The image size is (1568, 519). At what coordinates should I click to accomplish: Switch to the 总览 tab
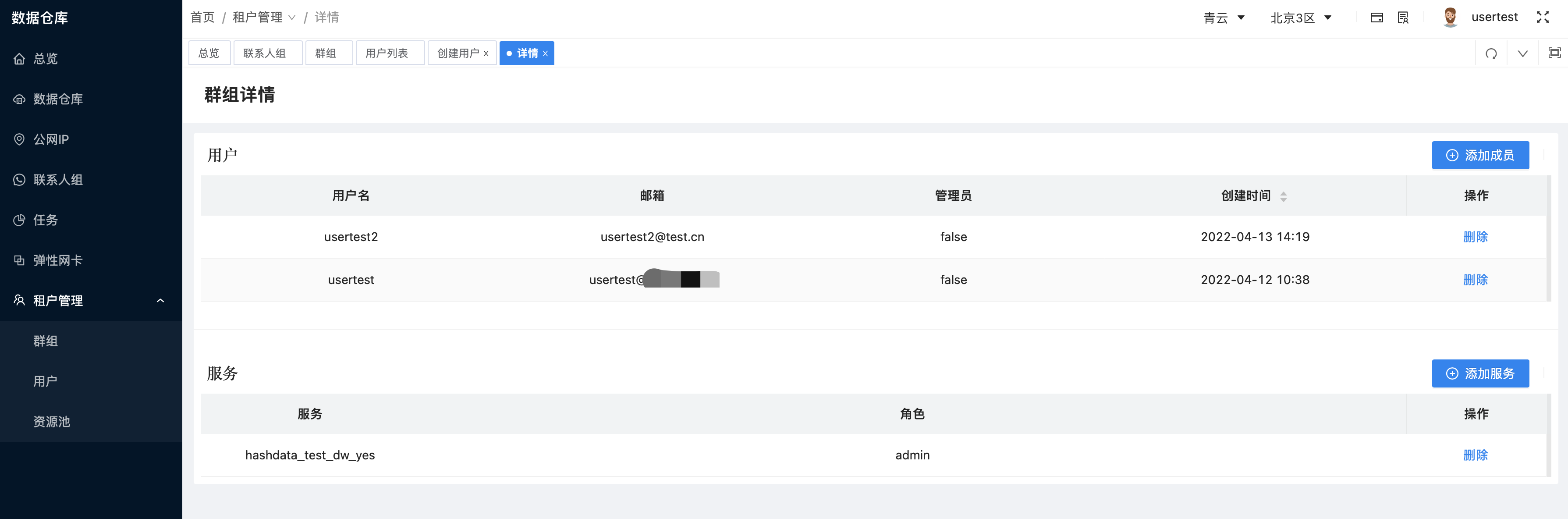tap(209, 53)
